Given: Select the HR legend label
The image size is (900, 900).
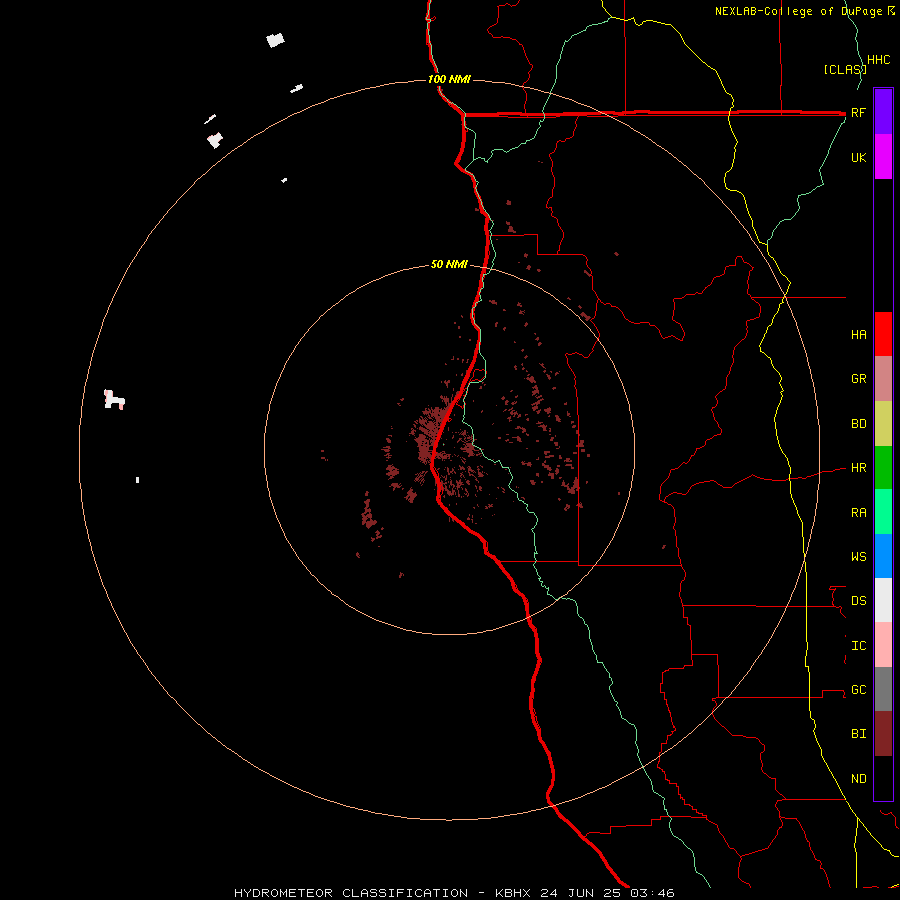Looking at the screenshot, I should (858, 468).
